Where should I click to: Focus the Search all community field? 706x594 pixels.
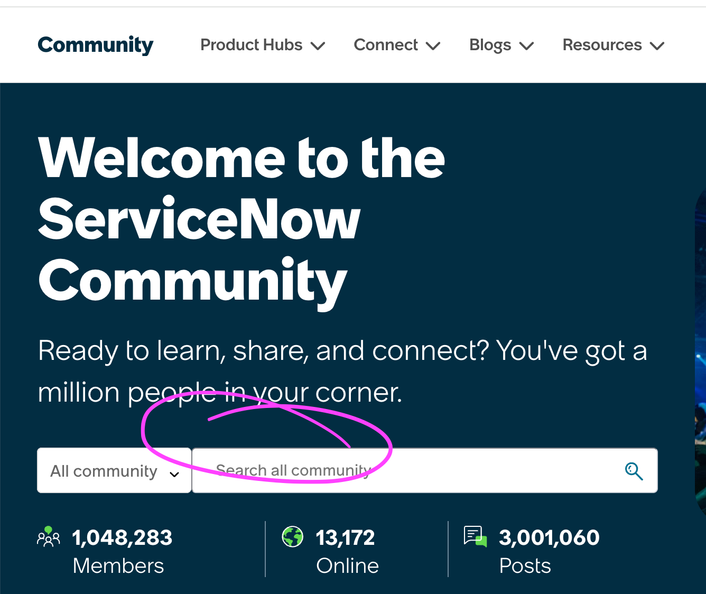[425, 471]
